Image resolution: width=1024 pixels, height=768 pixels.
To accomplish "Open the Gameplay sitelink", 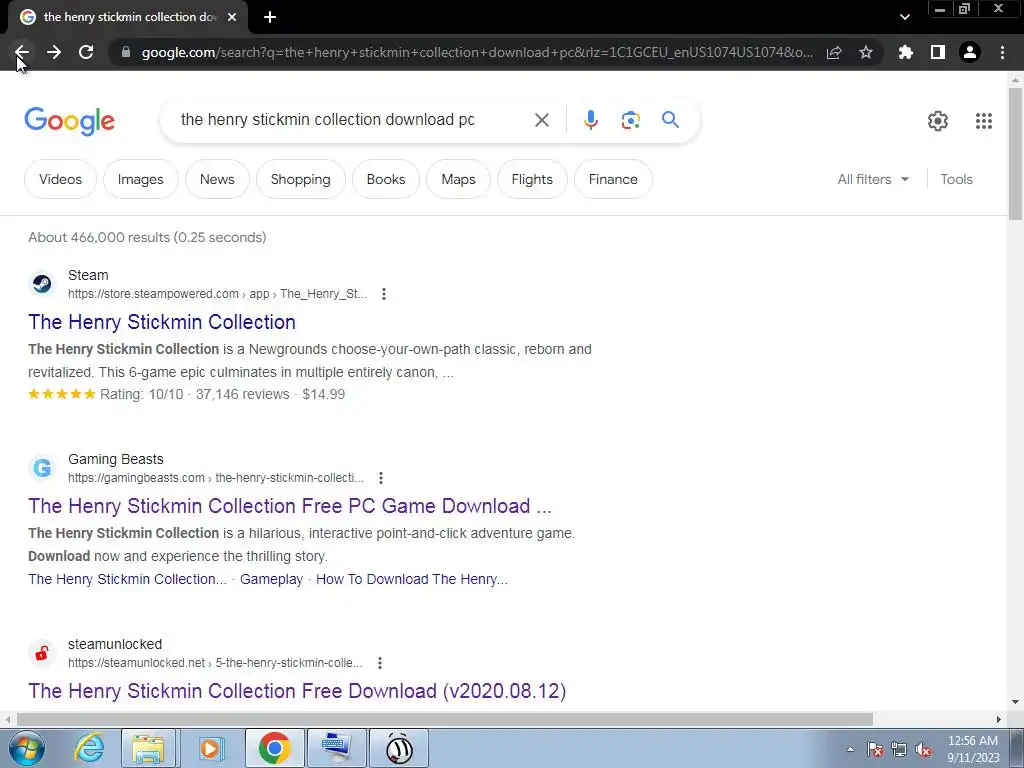I will 271,579.
